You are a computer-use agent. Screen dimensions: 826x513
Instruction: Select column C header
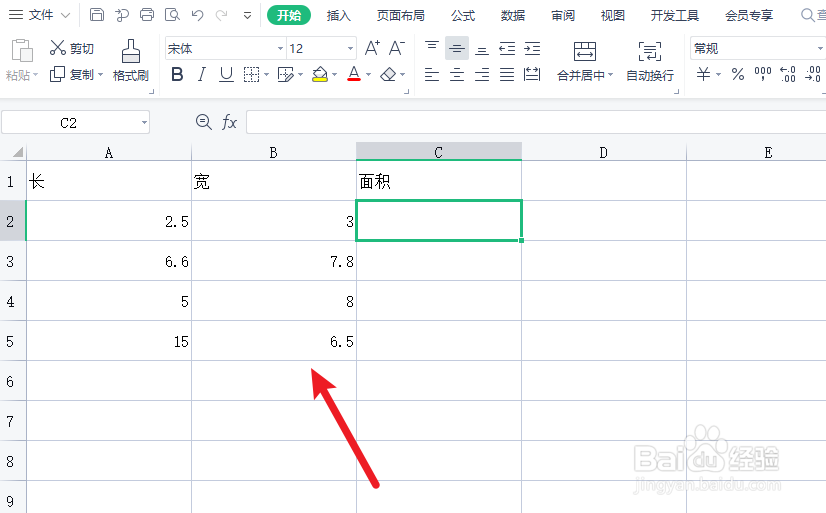[x=439, y=152]
